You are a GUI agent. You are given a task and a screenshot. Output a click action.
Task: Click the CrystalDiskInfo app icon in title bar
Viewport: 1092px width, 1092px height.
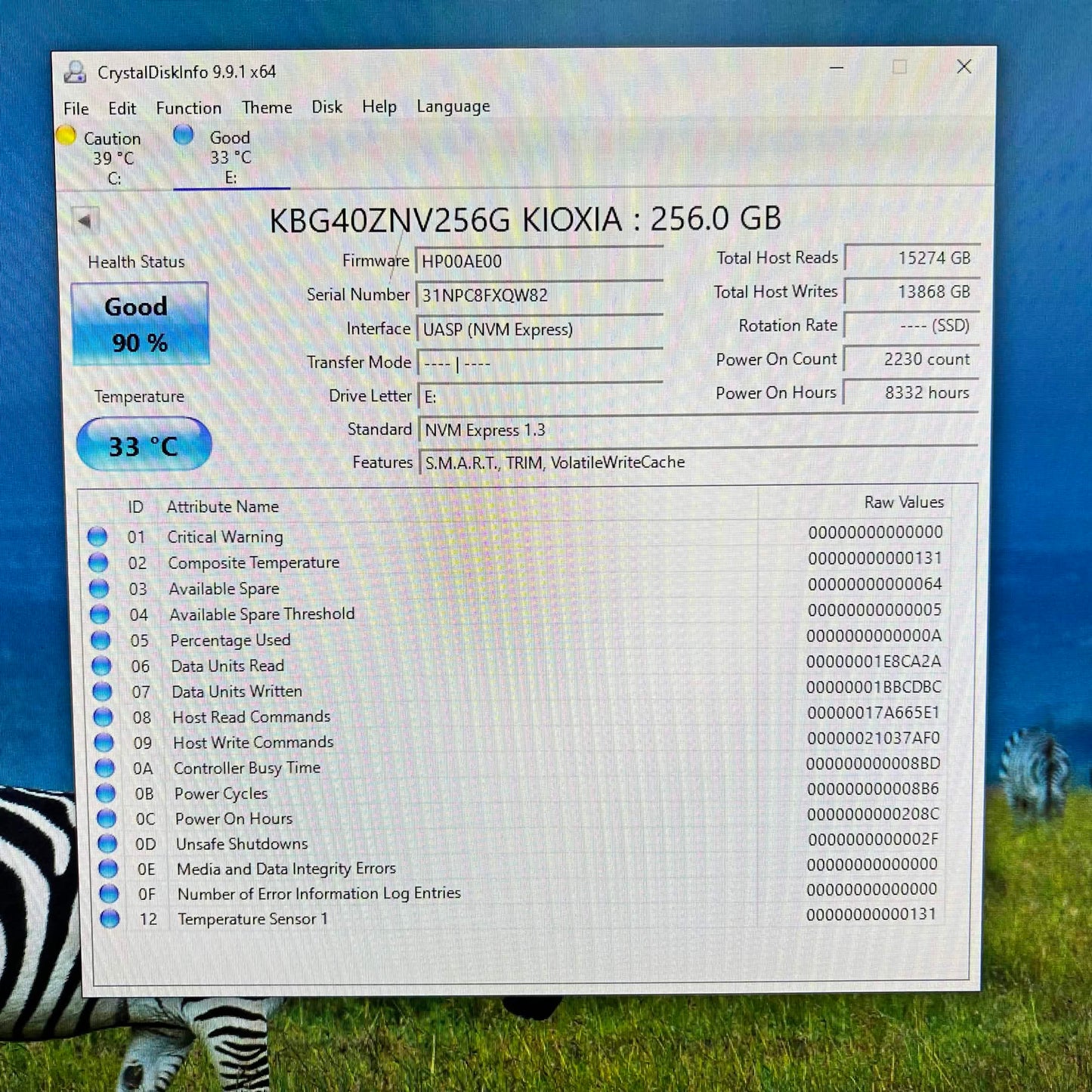(75, 72)
